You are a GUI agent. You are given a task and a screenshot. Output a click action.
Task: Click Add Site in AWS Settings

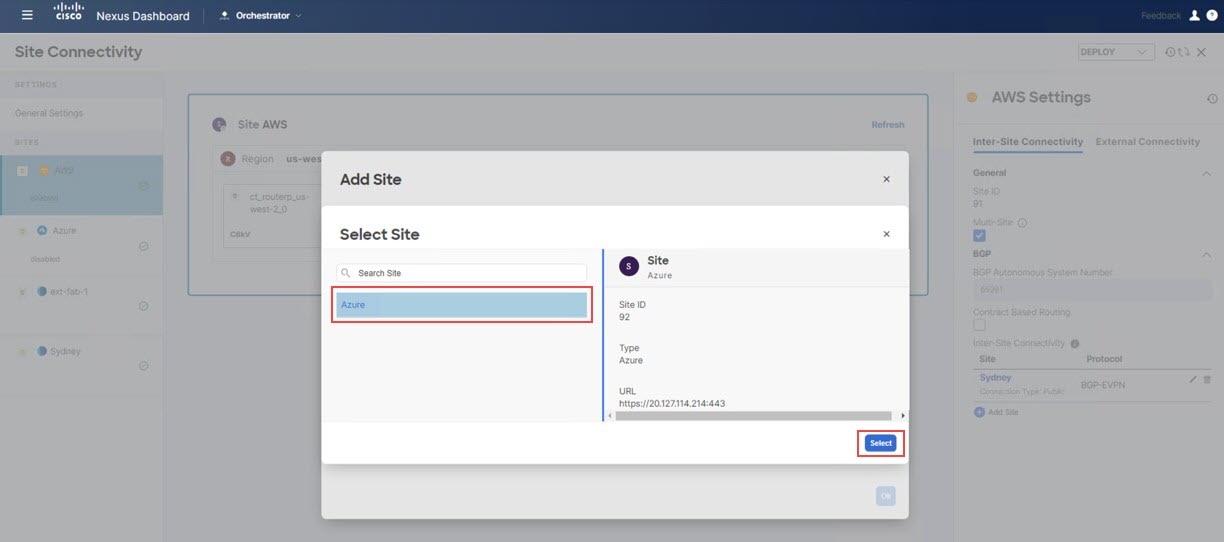(1003, 412)
